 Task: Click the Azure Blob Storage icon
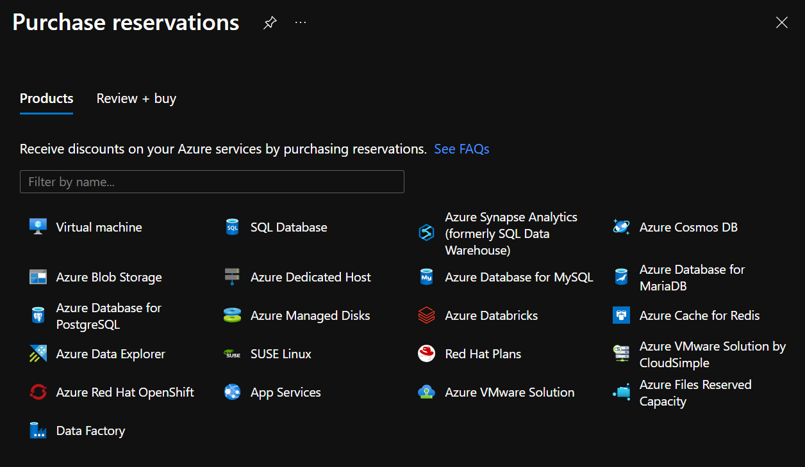coord(38,277)
